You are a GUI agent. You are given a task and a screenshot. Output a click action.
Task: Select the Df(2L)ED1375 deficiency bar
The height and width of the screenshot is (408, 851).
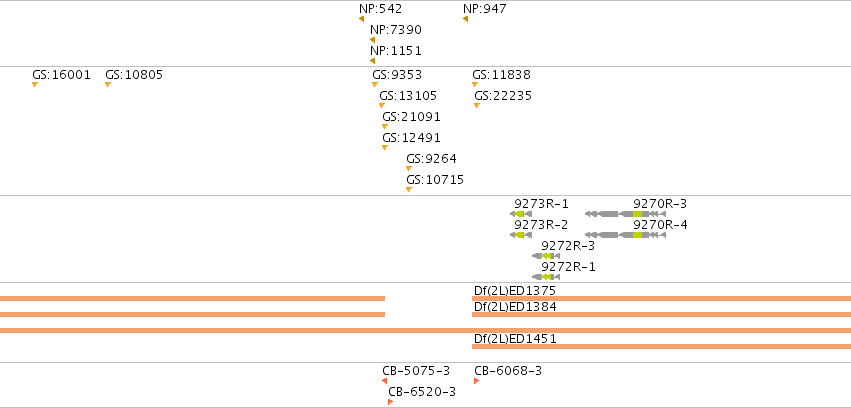[662, 298]
